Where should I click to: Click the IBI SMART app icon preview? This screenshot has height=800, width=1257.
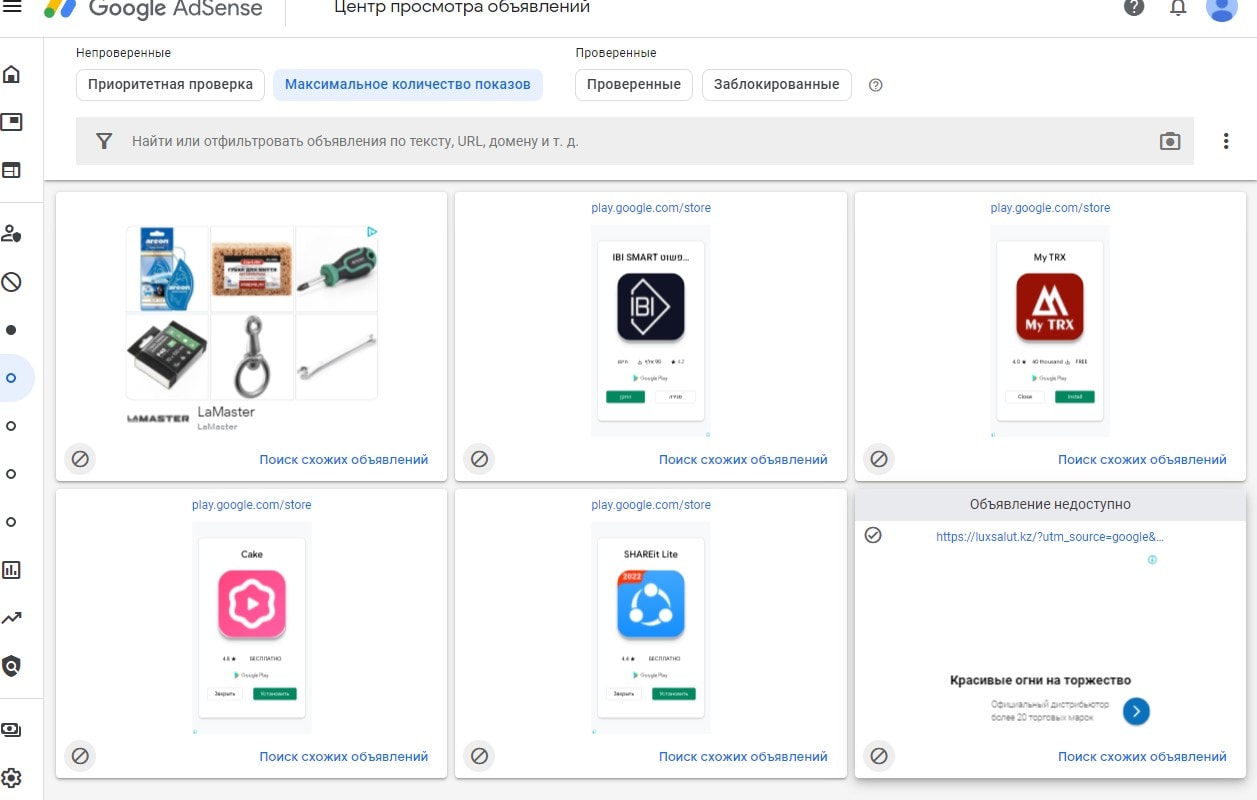[651, 308]
